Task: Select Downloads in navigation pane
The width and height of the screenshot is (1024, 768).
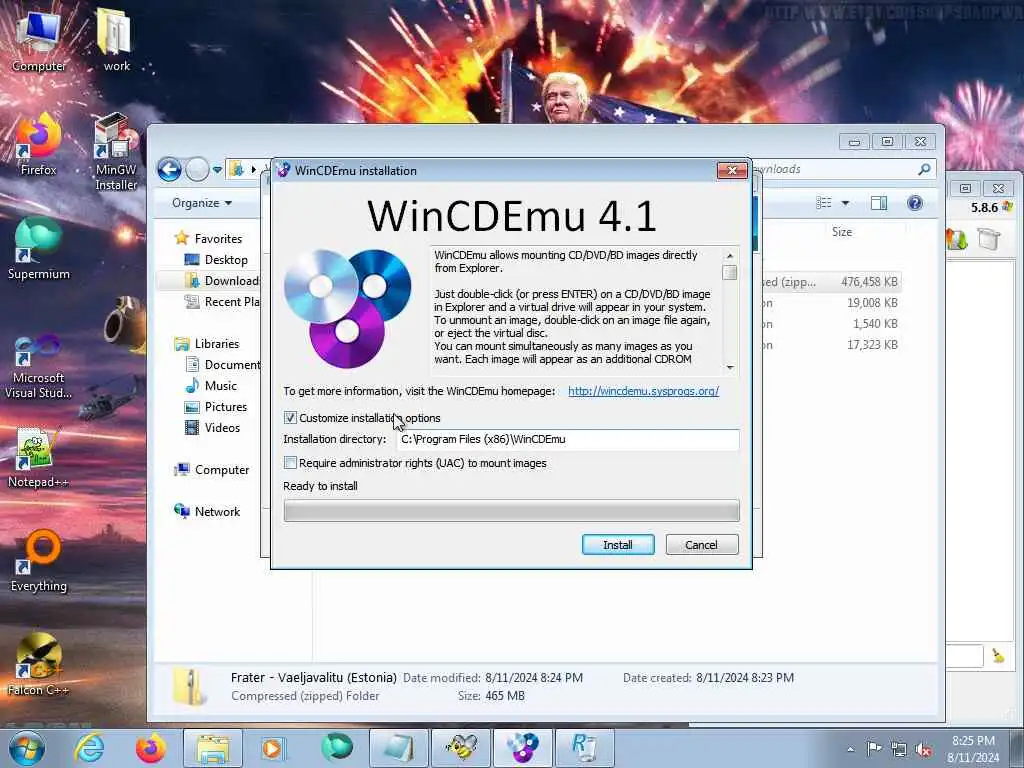Action: point(222,281)
